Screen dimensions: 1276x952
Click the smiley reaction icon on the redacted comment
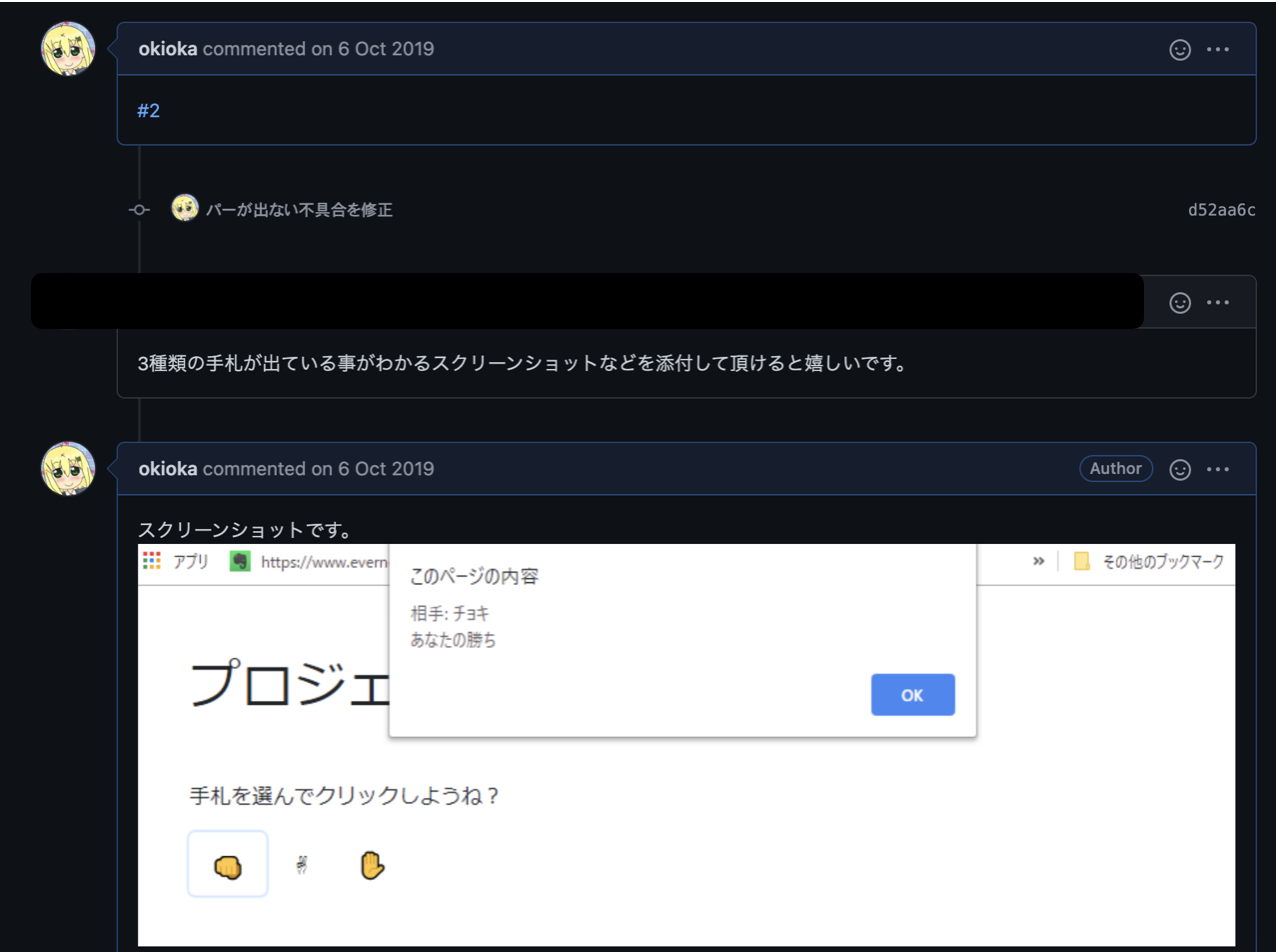[x=1180, y=302]
